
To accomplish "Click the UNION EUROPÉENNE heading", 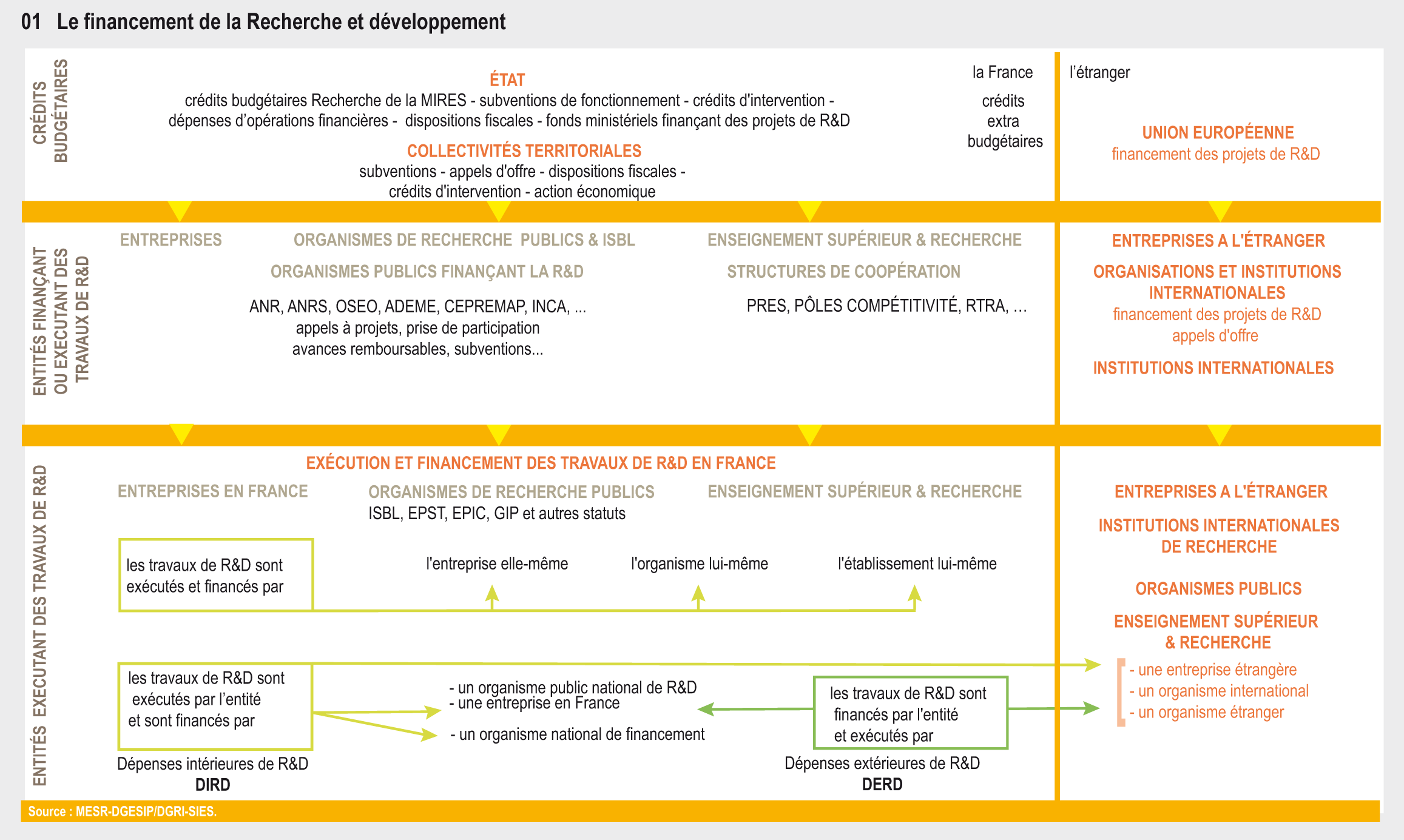I will 1218,133.
